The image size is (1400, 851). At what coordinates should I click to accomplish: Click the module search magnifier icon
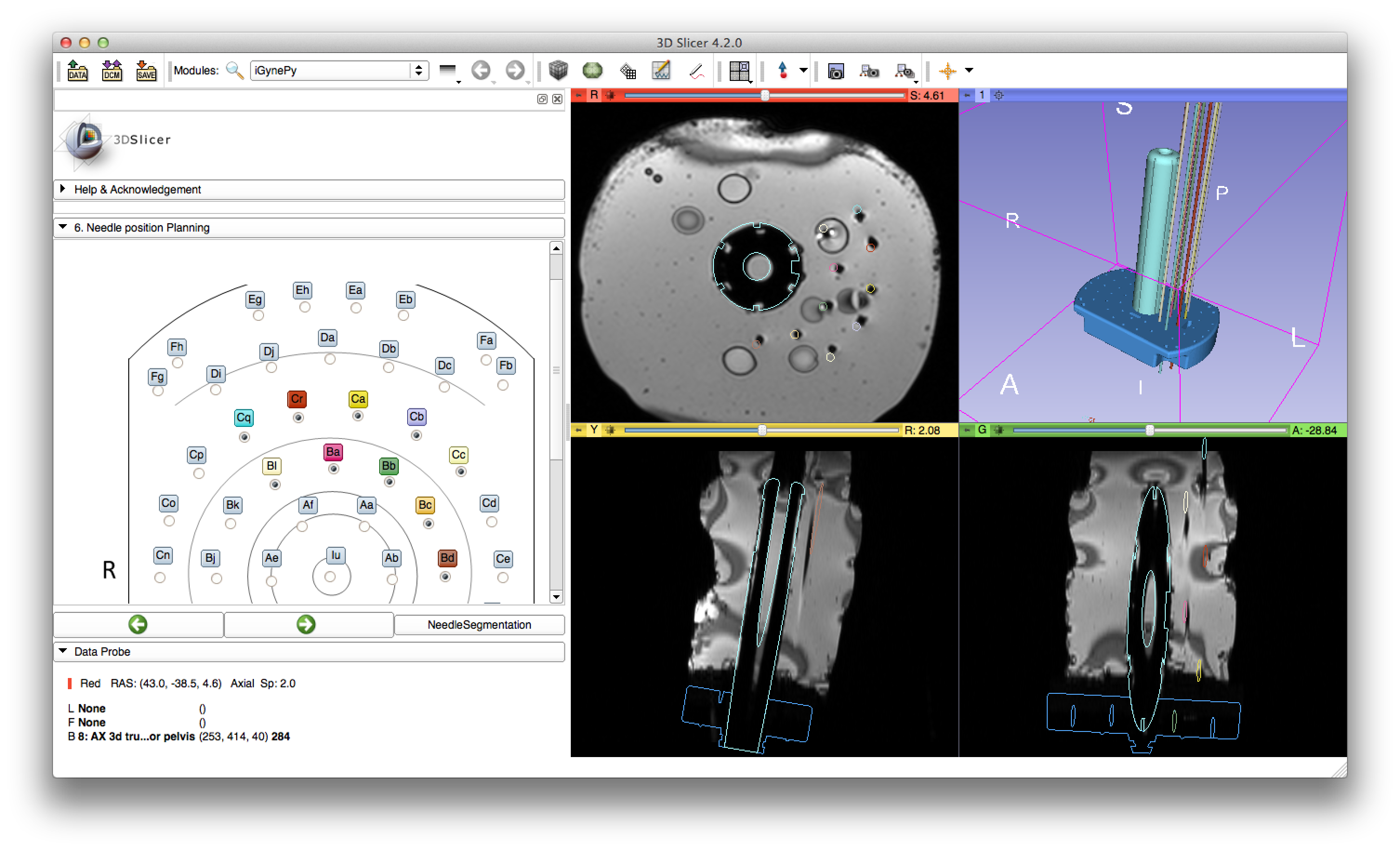click(235, 71)
